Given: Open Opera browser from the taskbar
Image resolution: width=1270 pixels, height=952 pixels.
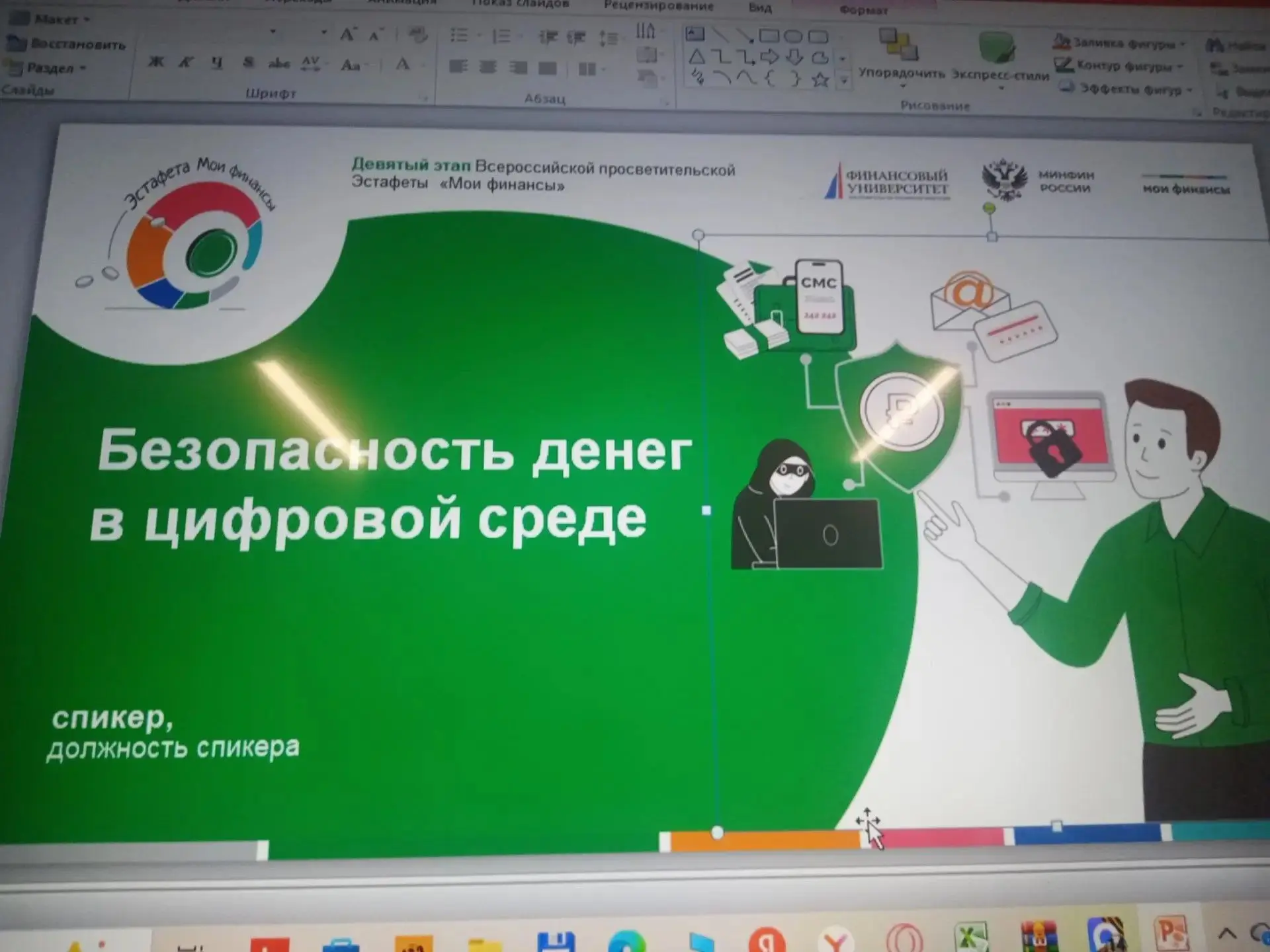Looking at the screenshot, I should pos(904,939).
